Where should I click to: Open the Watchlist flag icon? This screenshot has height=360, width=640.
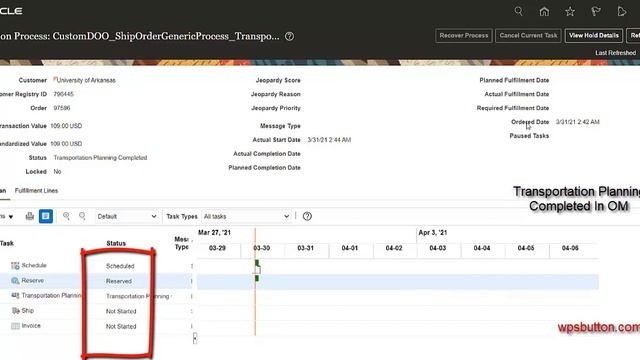click(596, 11)
